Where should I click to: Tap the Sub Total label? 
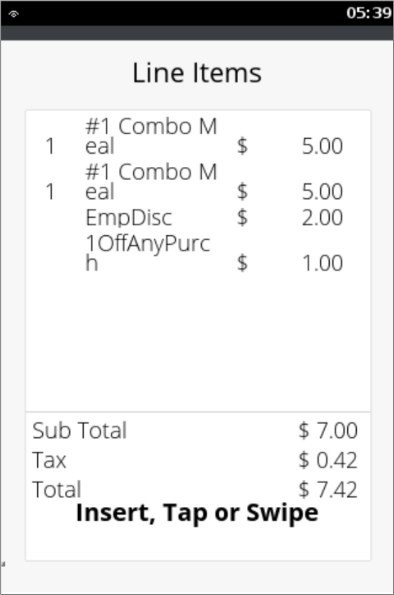pyautogui.click(x=79, y=430)
